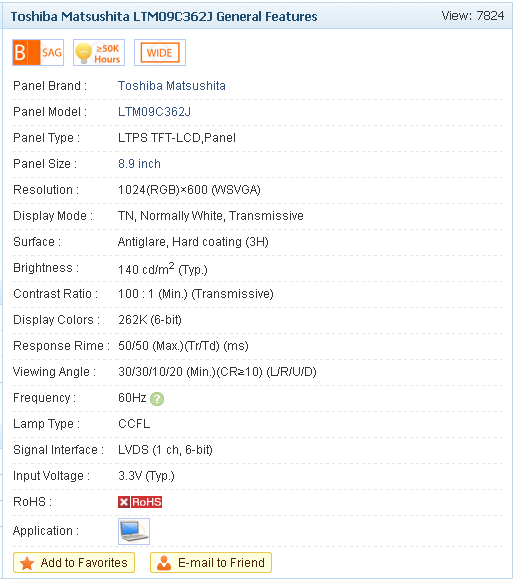Click the Add to Favorites button label
The height and width of the screenshot is (582, 518).
84,563
